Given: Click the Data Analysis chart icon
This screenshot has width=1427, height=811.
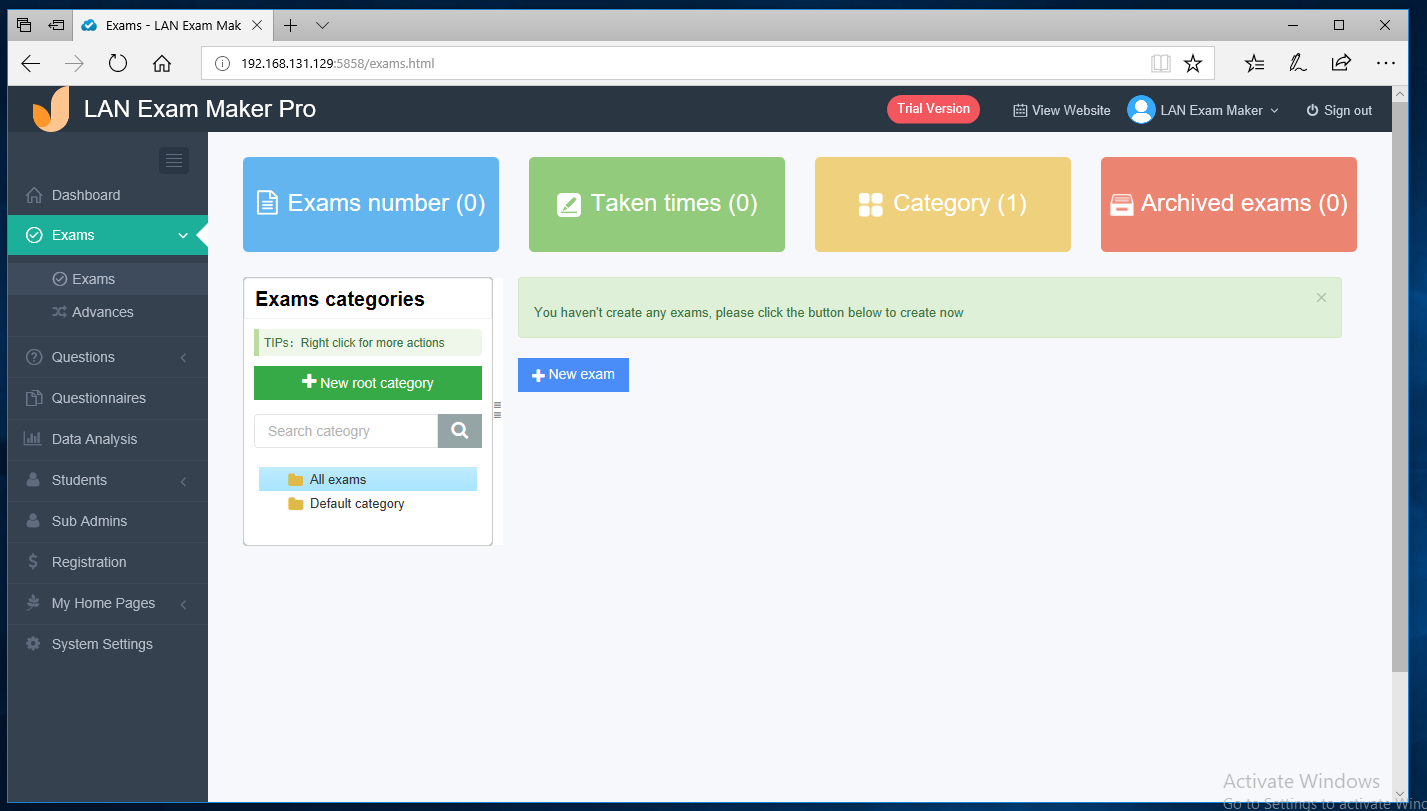Looking at the screenshot, I should (33, 439).
